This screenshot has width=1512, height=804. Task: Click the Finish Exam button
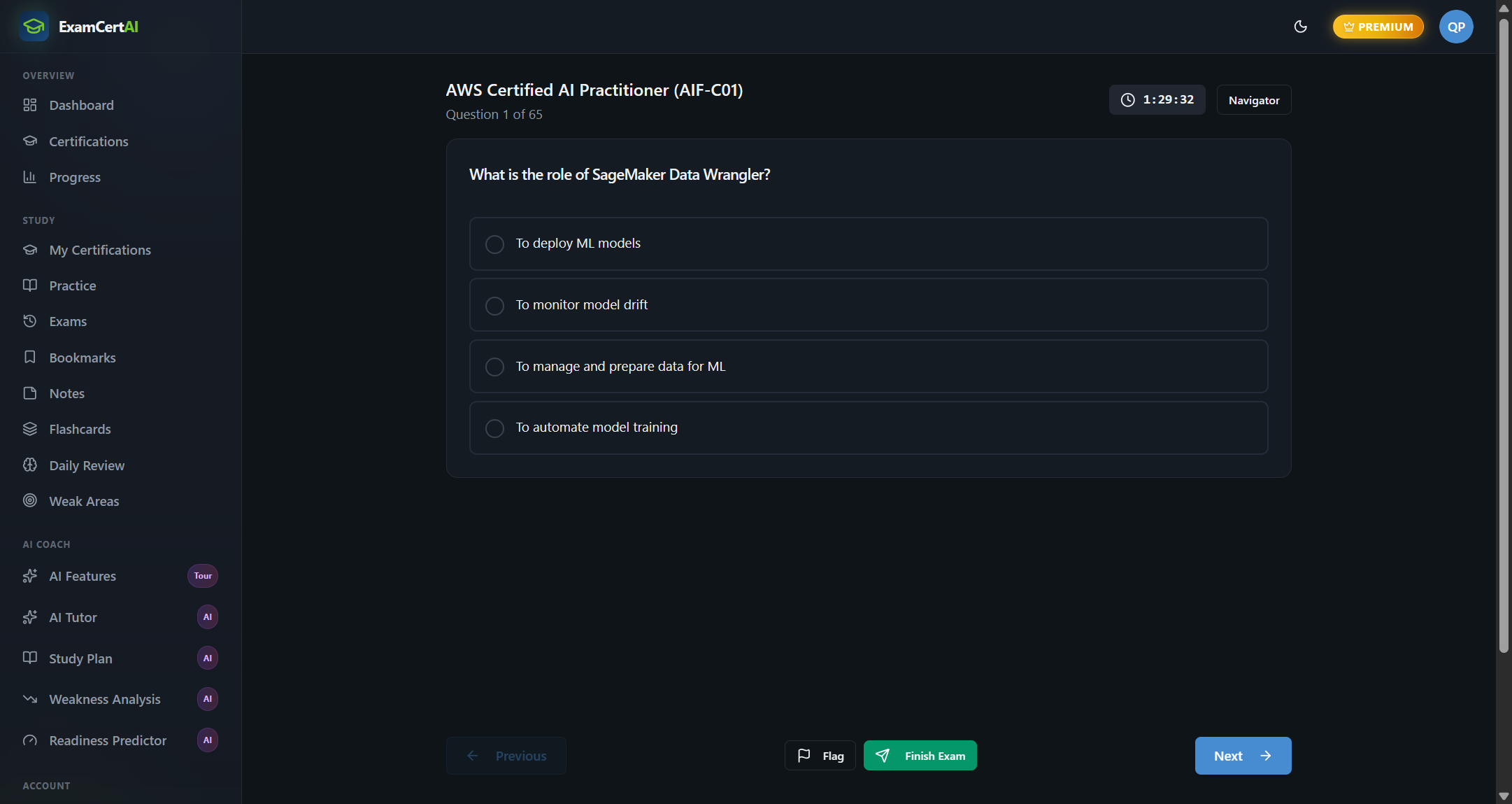[920, 756]
